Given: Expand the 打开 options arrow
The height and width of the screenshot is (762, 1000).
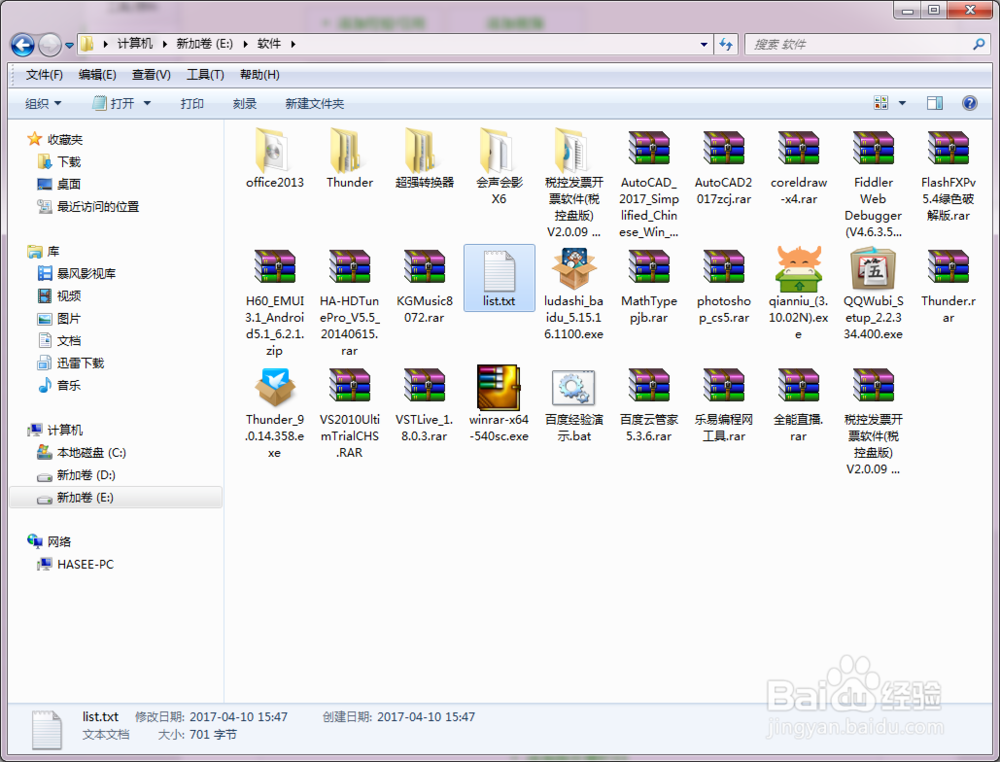Looking at the screenshot, I should pos(147,103).
